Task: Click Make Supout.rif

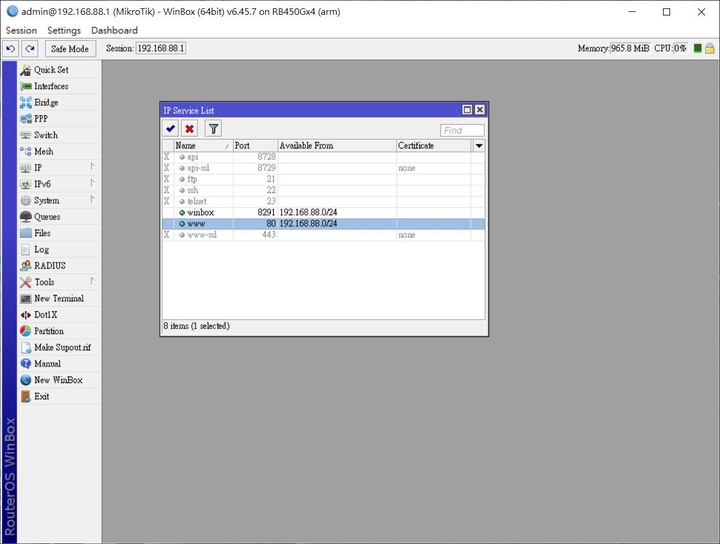Action: click(59, 348)
